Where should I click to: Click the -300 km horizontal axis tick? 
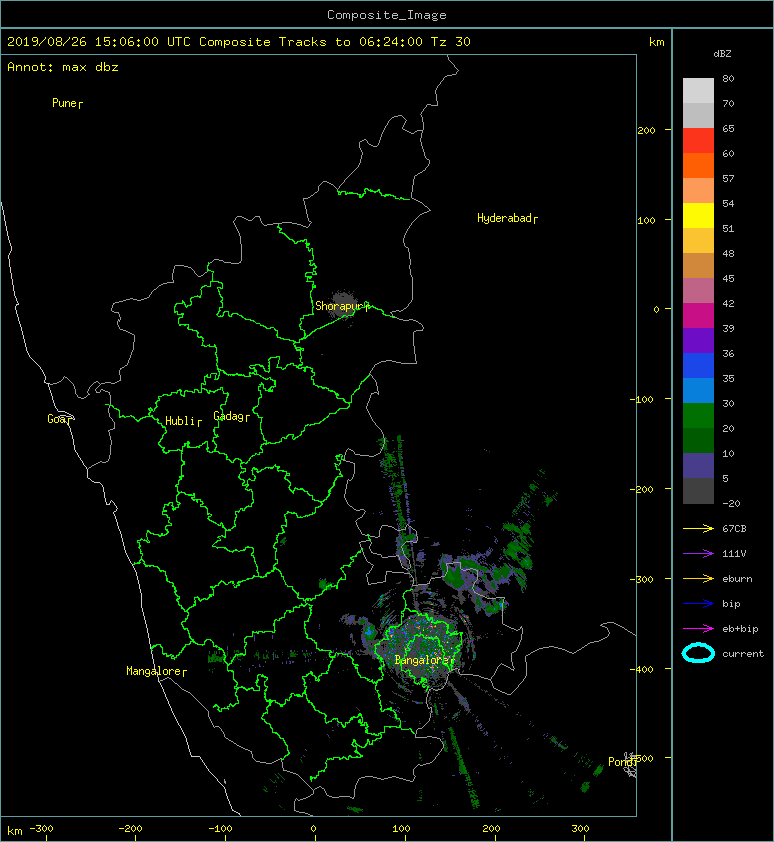(x=41, y=829)
